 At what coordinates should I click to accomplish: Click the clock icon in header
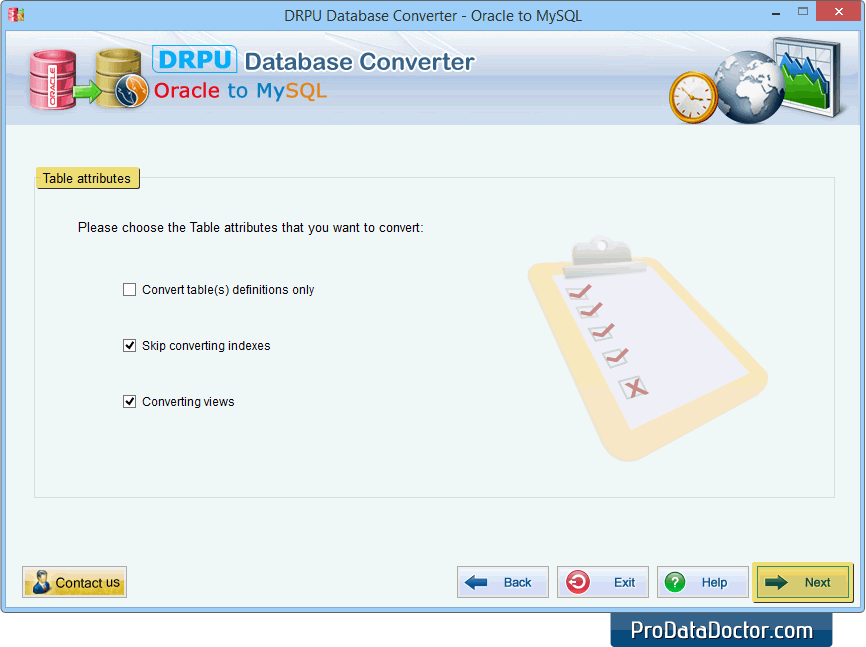[693, 97]
